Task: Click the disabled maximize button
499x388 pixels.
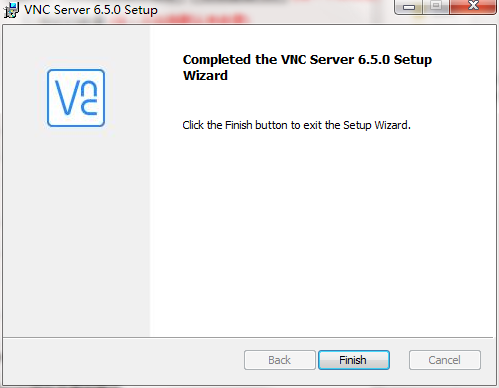Action: [436, 6]
